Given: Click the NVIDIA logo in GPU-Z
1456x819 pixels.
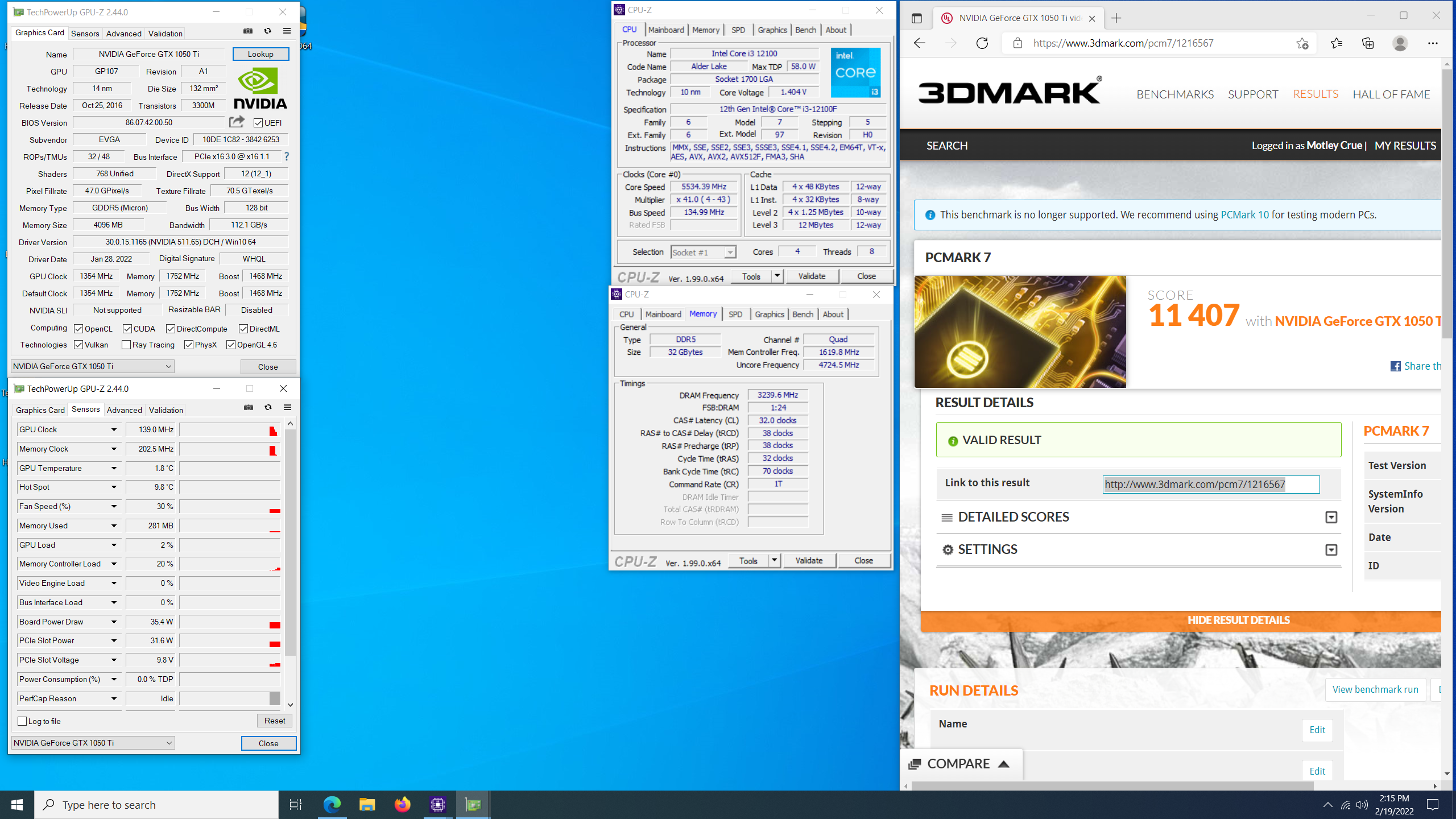Looking at the screenshot, I should tap(260, 88).
